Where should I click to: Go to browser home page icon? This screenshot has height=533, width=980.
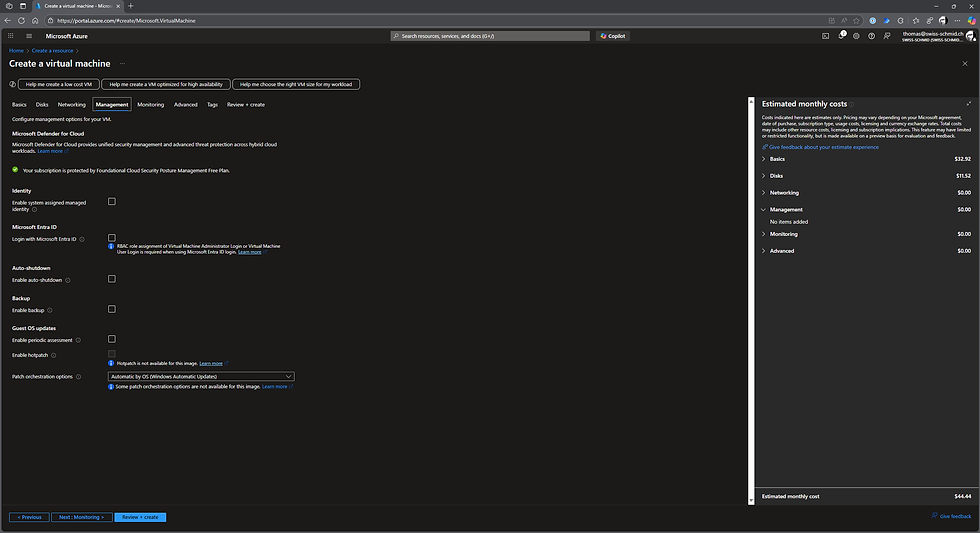pos(35,21)
